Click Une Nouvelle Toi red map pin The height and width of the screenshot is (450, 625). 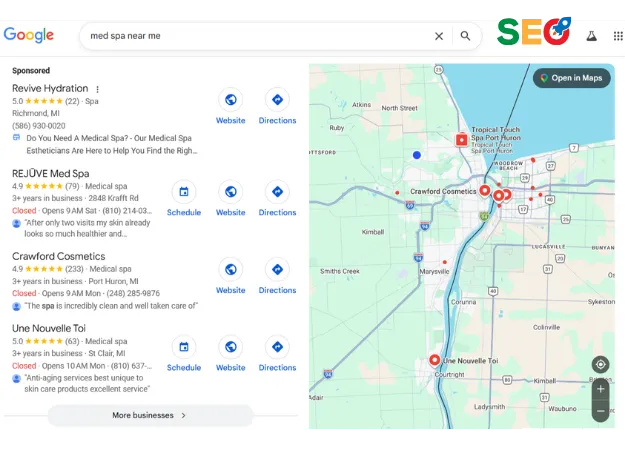tap(434, 360)
